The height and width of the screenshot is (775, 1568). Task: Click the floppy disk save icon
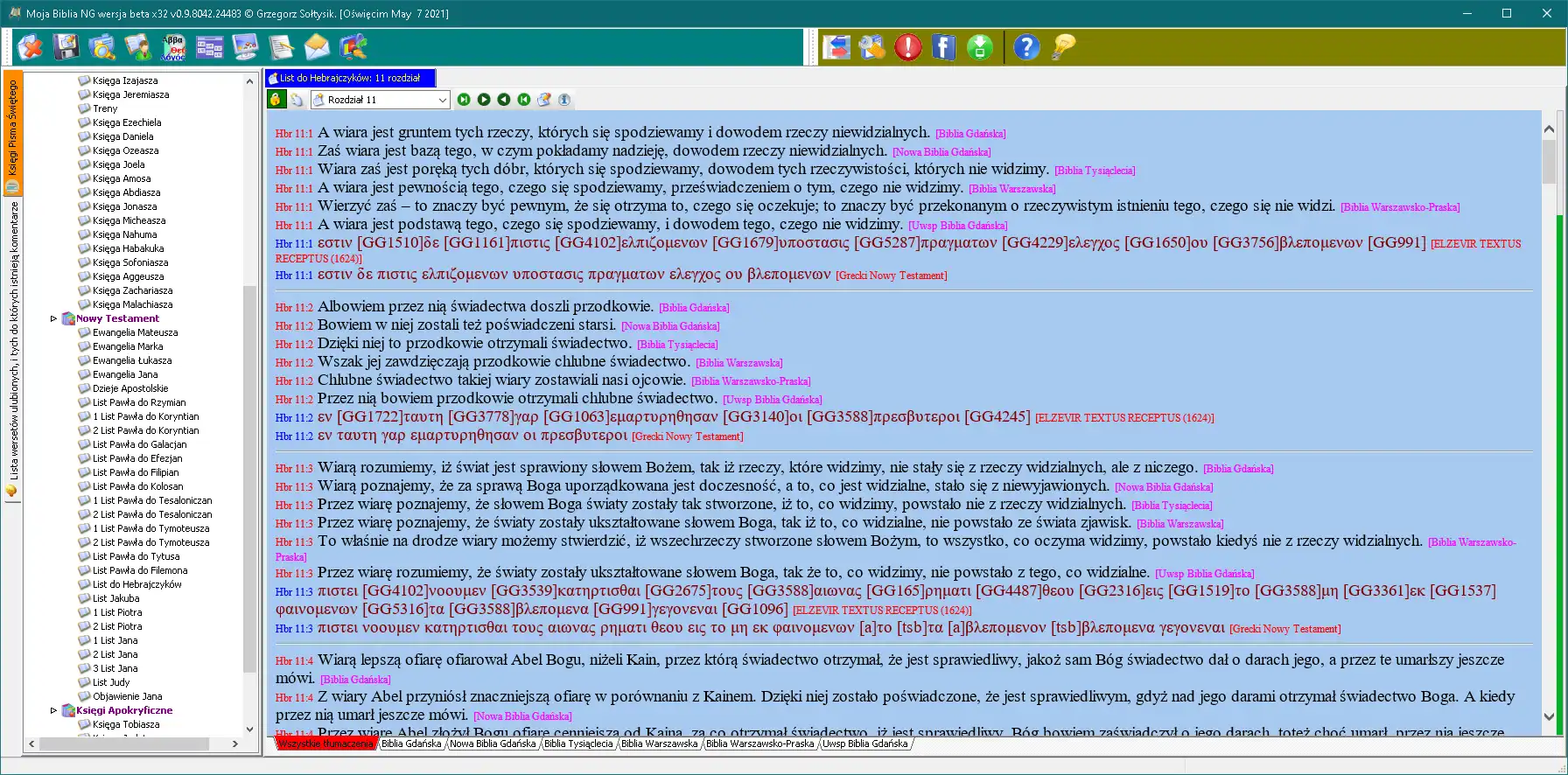click(66, 46)
